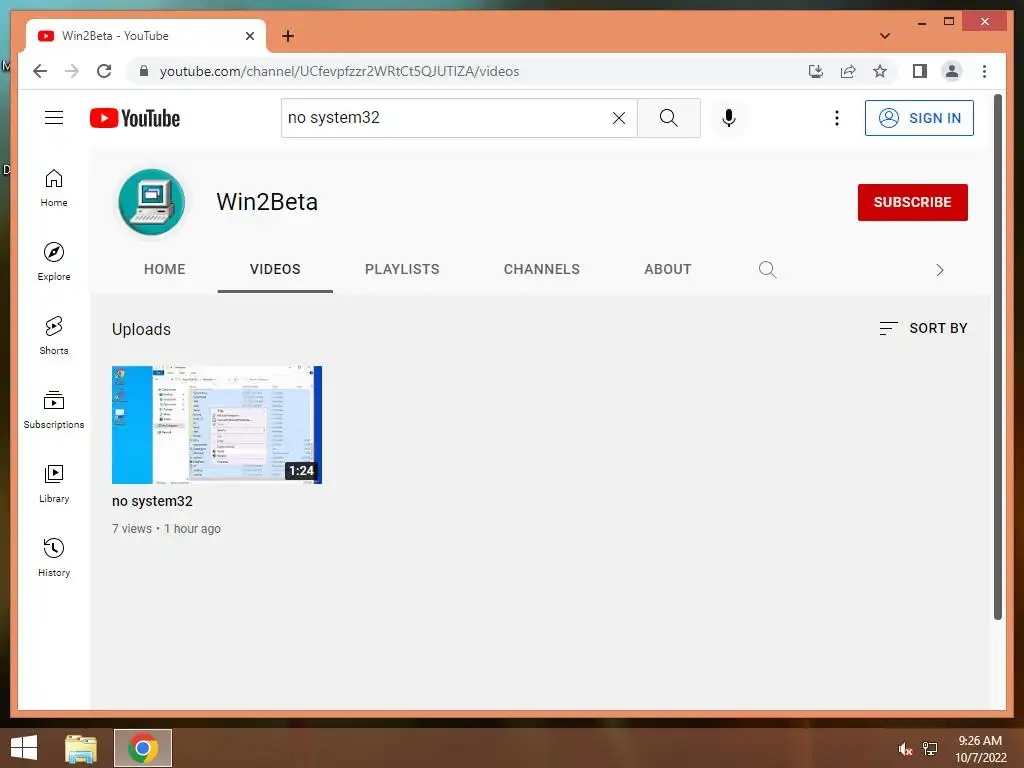Search within the channel using magnifier
This screenshot has width=1024, height=768.
[767, 270]
